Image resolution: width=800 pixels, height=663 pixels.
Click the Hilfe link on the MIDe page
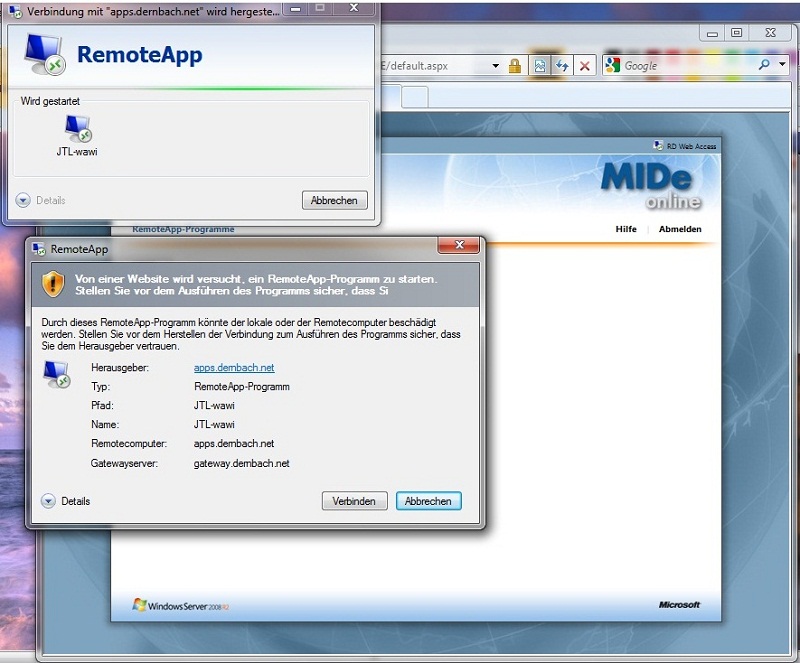(x=626, y=229)
